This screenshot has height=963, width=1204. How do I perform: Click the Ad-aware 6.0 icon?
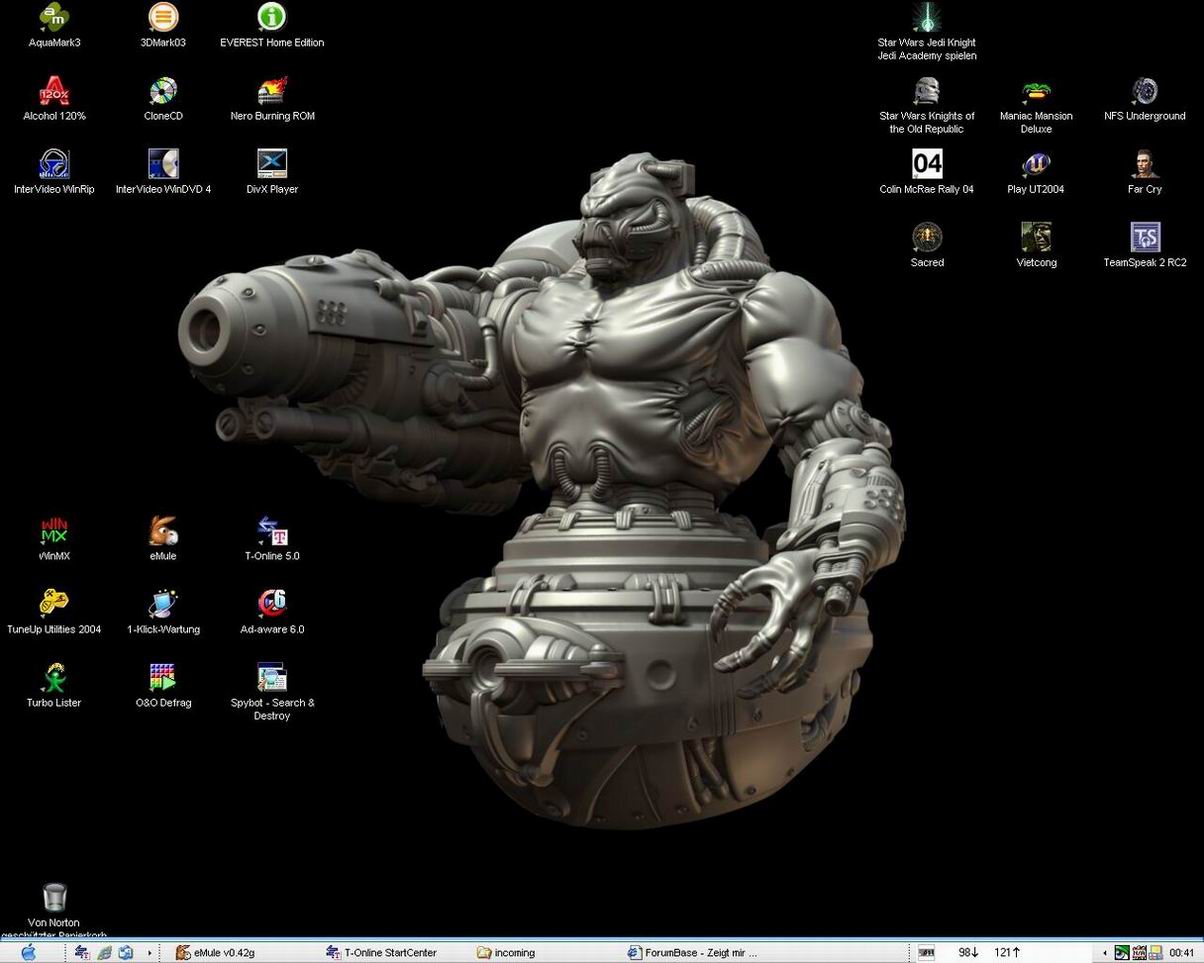tap(272, 604)
